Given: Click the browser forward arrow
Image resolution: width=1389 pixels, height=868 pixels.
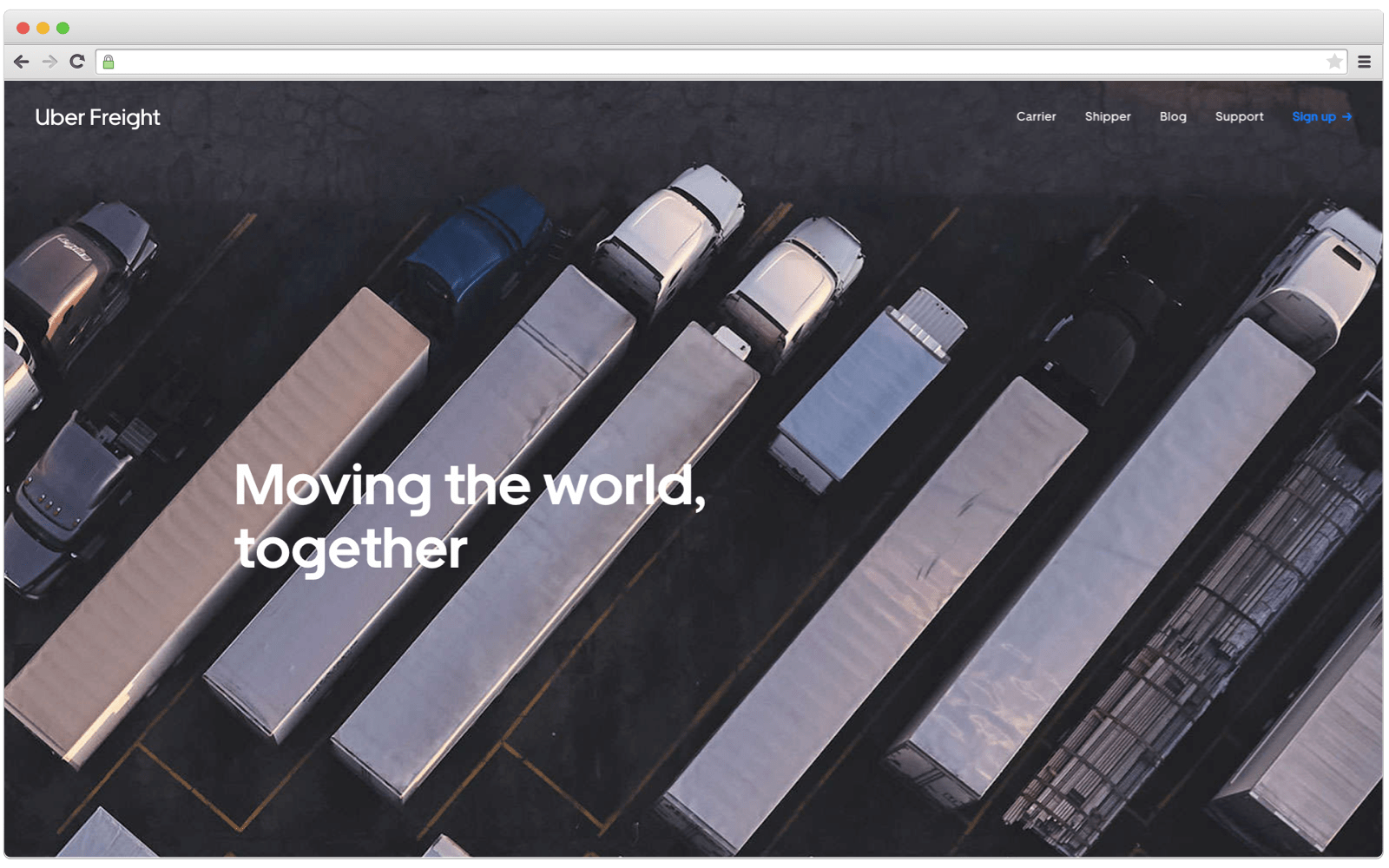Looking at the screenshot, I should click(x=49, y=62).
